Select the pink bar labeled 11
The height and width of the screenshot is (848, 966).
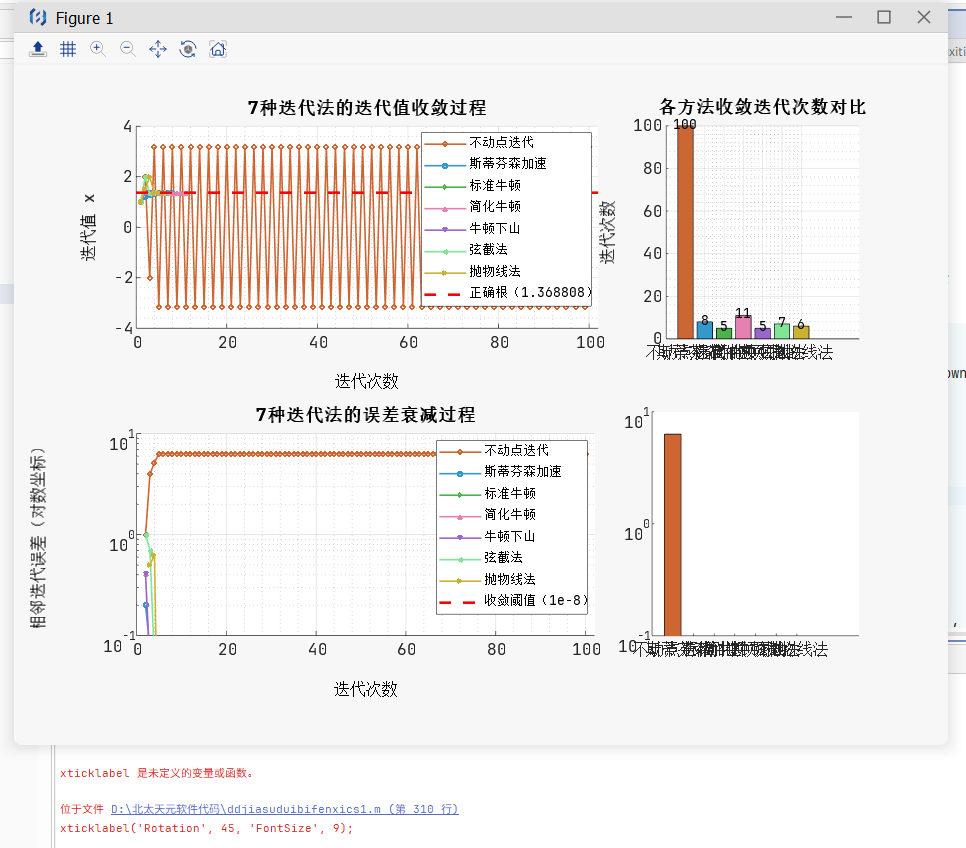(743, 327)
